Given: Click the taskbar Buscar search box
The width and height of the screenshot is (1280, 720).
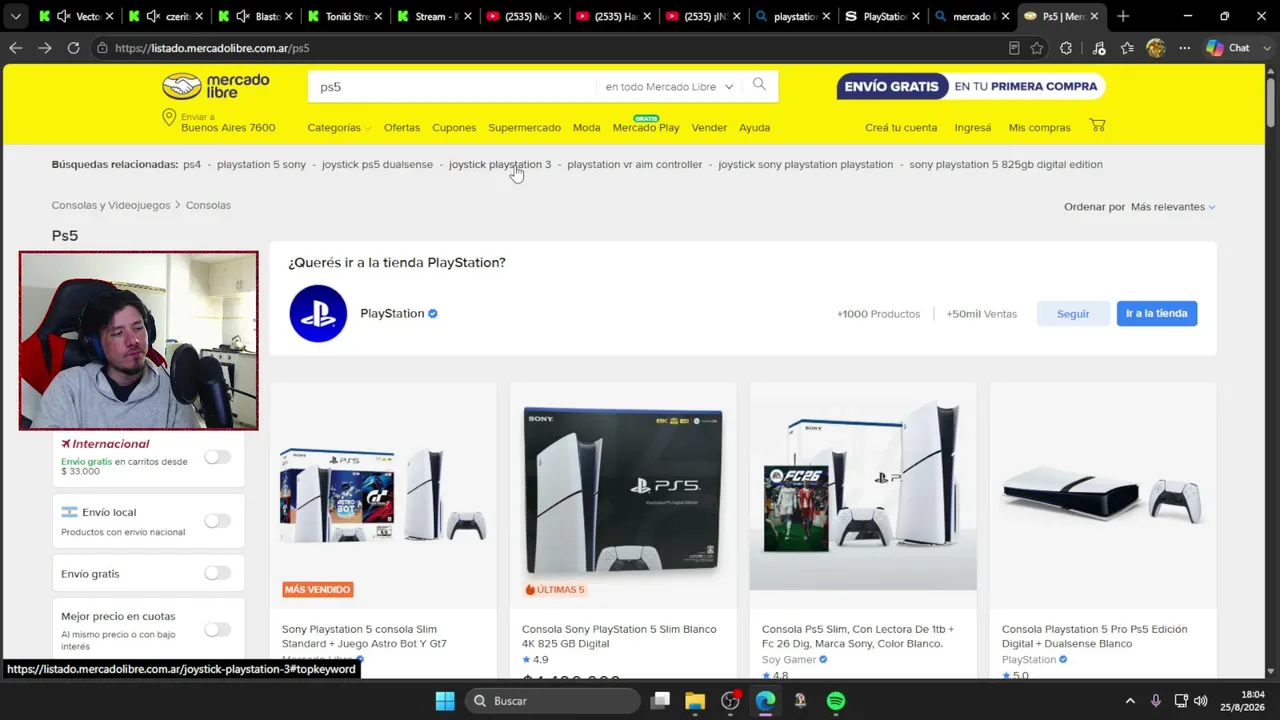Looking at the screenshot, I should [x=553, y=701].
